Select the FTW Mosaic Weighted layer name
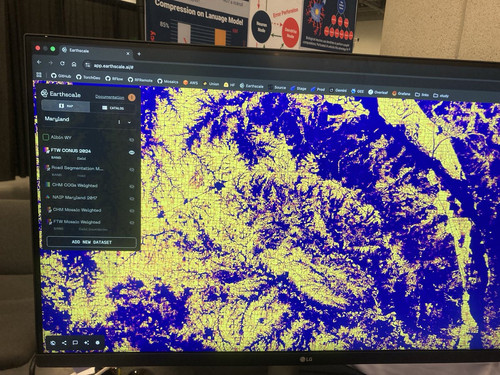The height and width of the screenshot is (375, 500). point(77,222)
